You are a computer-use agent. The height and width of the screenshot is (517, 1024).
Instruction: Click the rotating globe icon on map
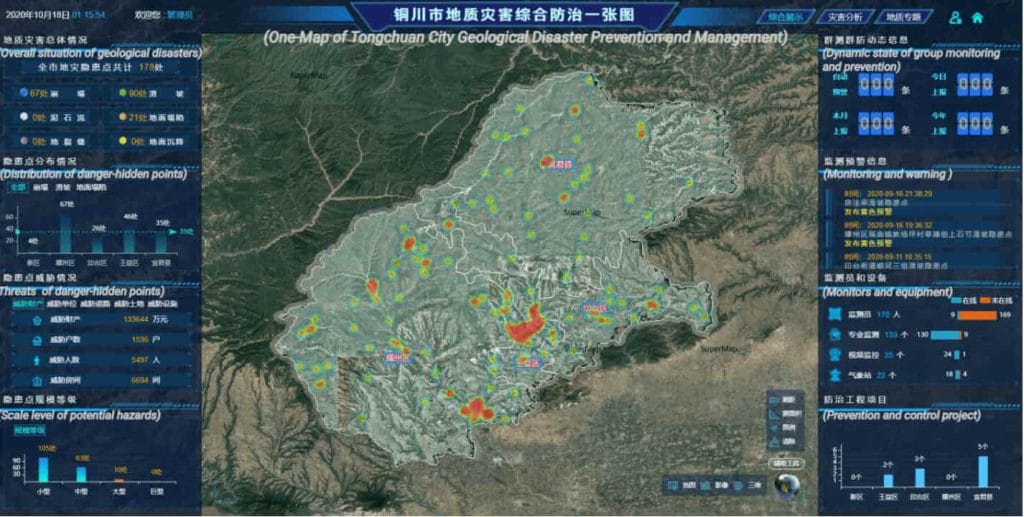(788, 483)
